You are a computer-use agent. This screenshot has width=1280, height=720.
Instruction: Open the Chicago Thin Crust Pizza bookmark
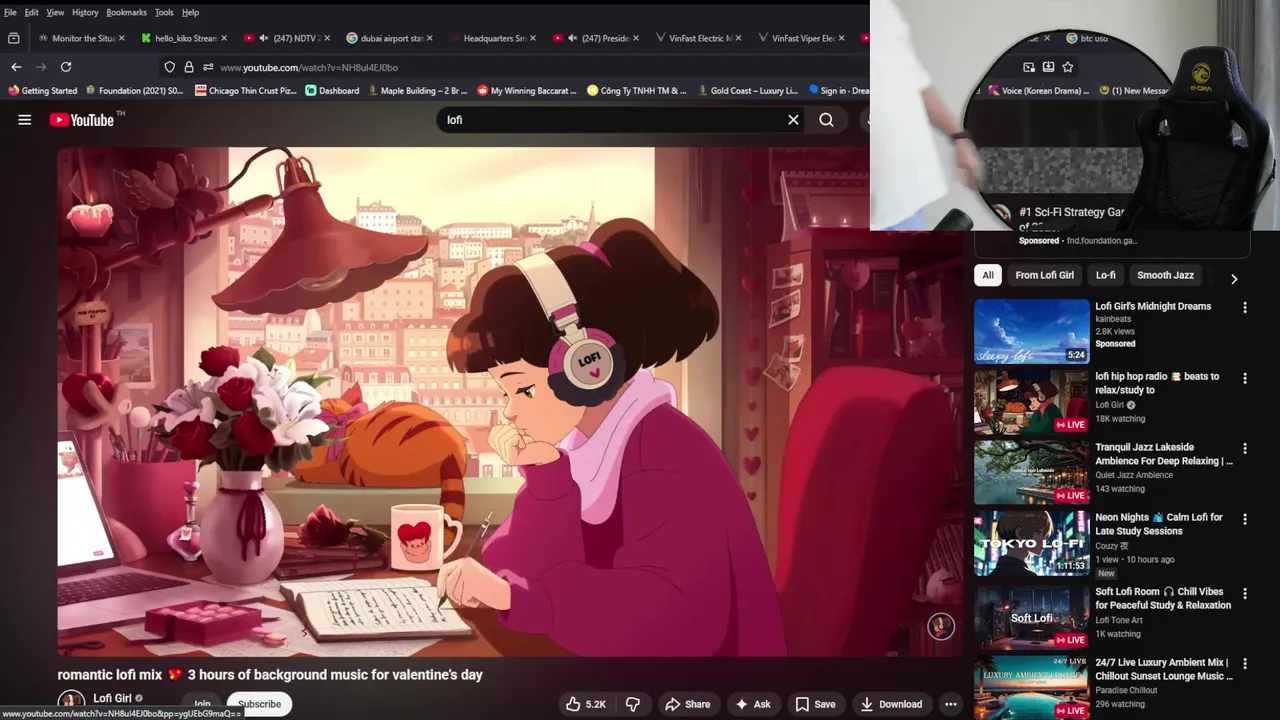tap(246, 90)
